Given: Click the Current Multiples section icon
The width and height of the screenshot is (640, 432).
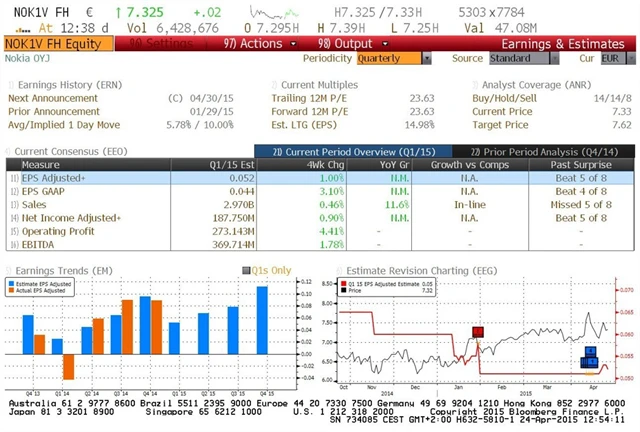Looking at the screenshot, I should click(x=273, y=87).
